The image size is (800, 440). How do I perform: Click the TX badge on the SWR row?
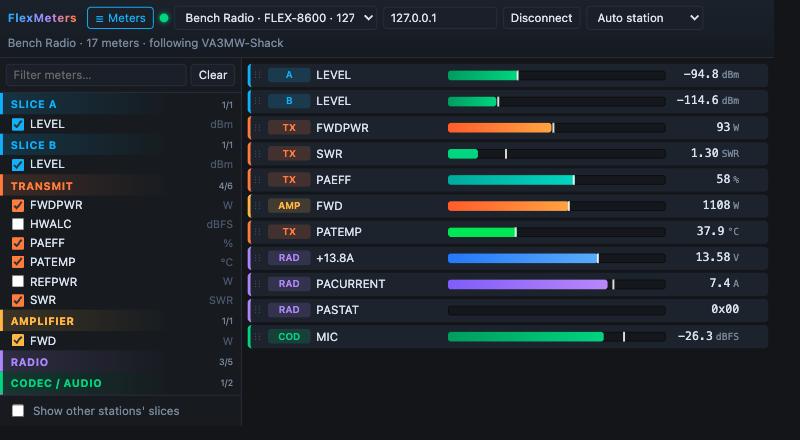[x=289, y=154]
